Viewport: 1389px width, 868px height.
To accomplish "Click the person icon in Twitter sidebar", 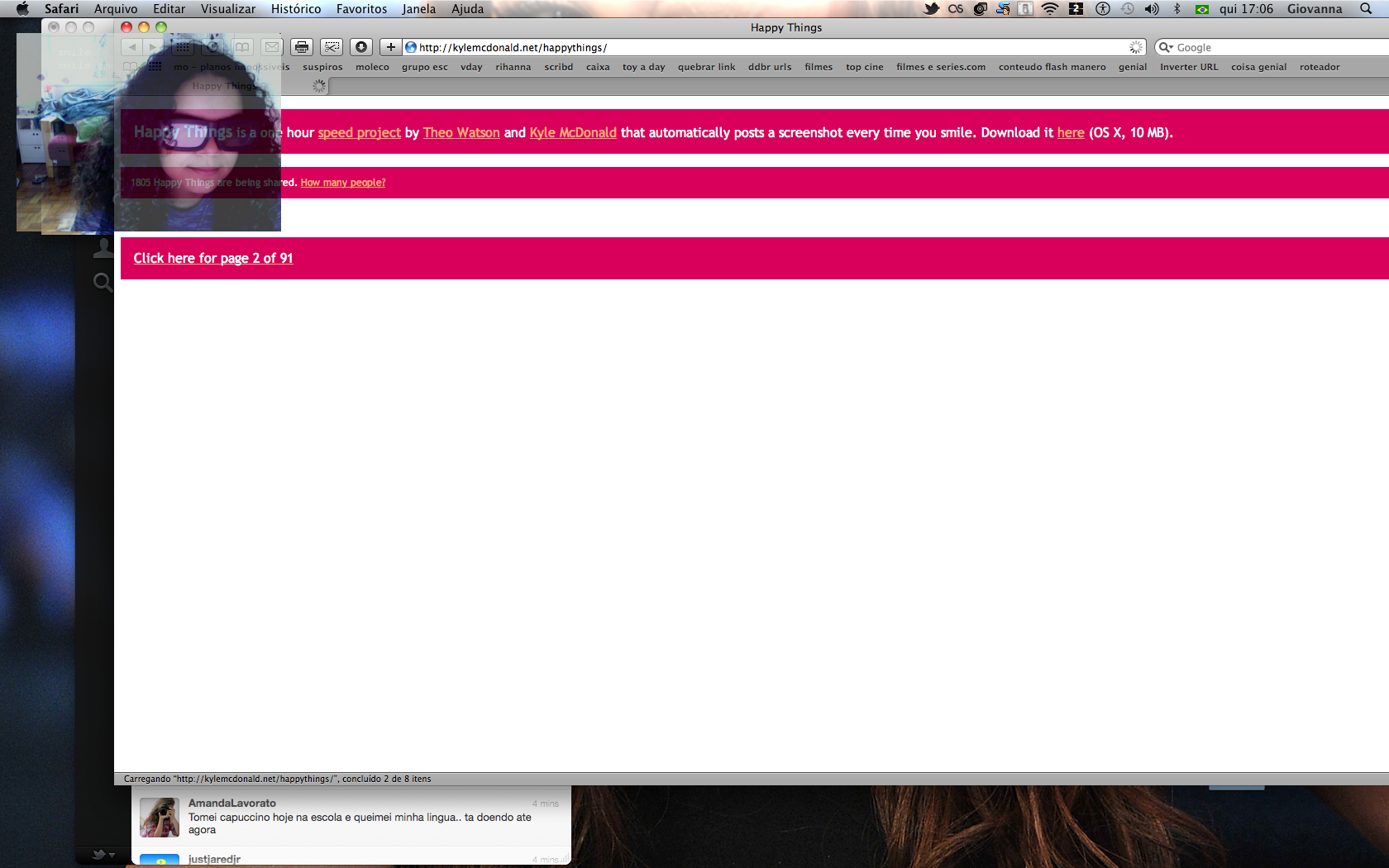I will 103,247.
